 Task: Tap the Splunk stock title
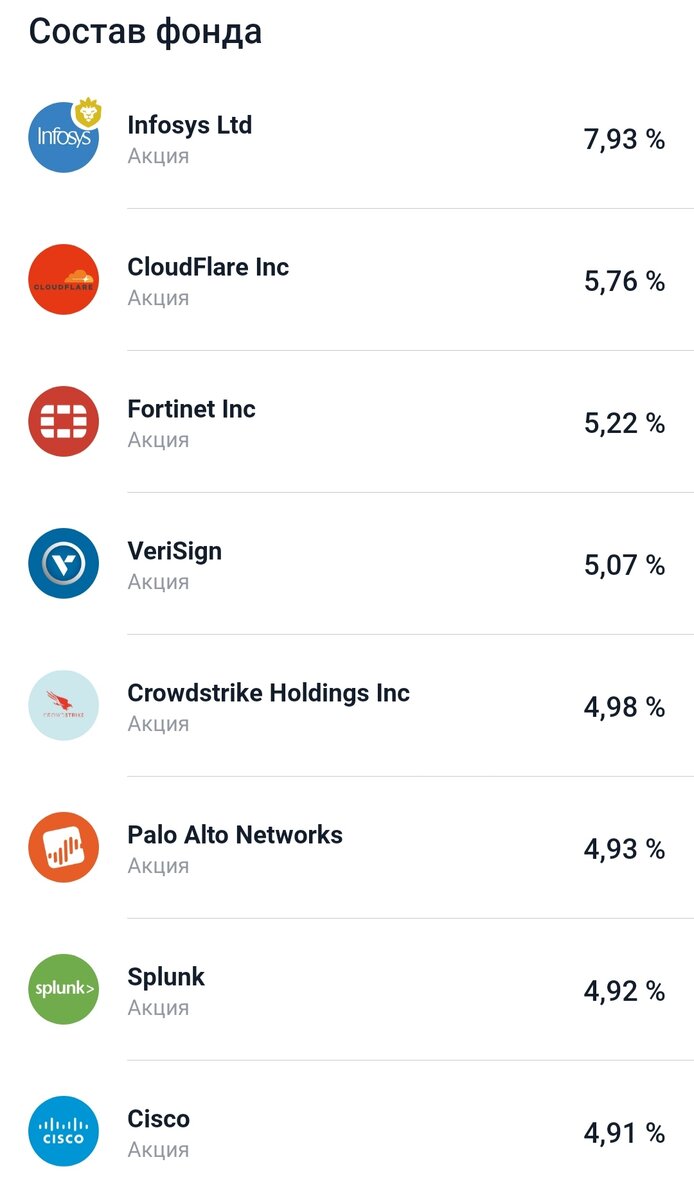(166, 977)
